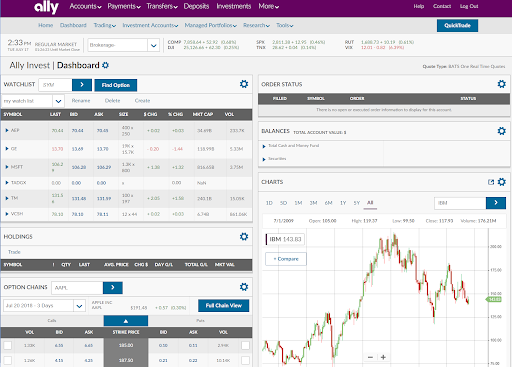
Task: Check the 185.00 strike call checkbox
Action: (7, 346)
